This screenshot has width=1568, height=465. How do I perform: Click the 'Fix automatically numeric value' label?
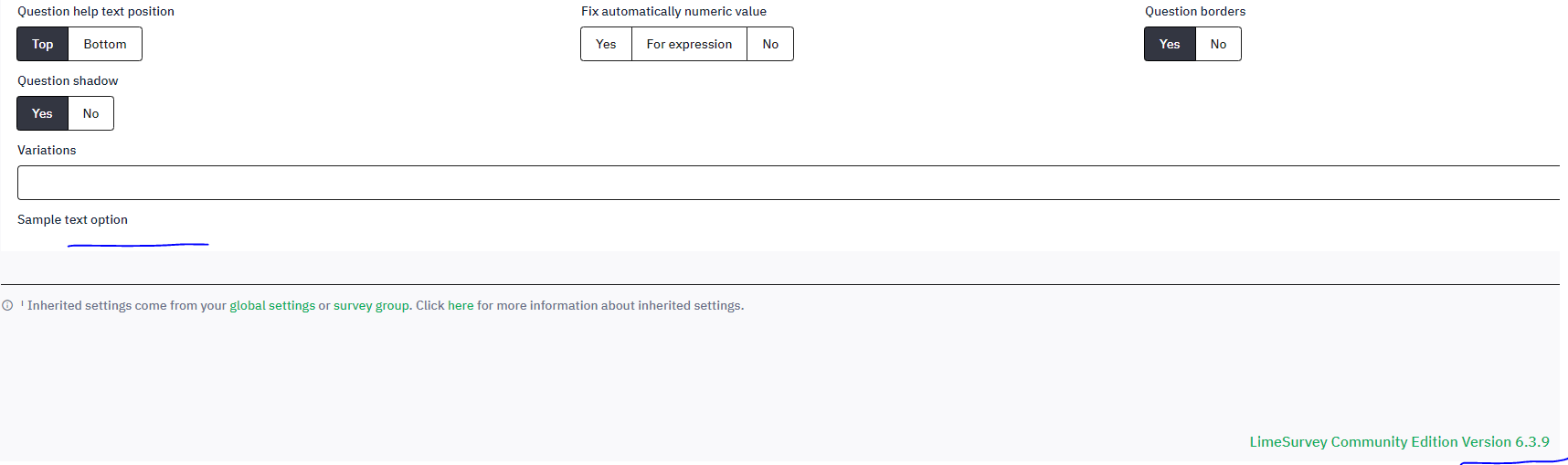pos(673,12)
